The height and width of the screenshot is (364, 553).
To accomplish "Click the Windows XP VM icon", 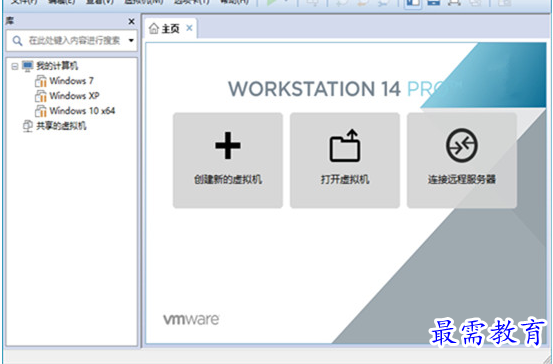I will 41,96.
